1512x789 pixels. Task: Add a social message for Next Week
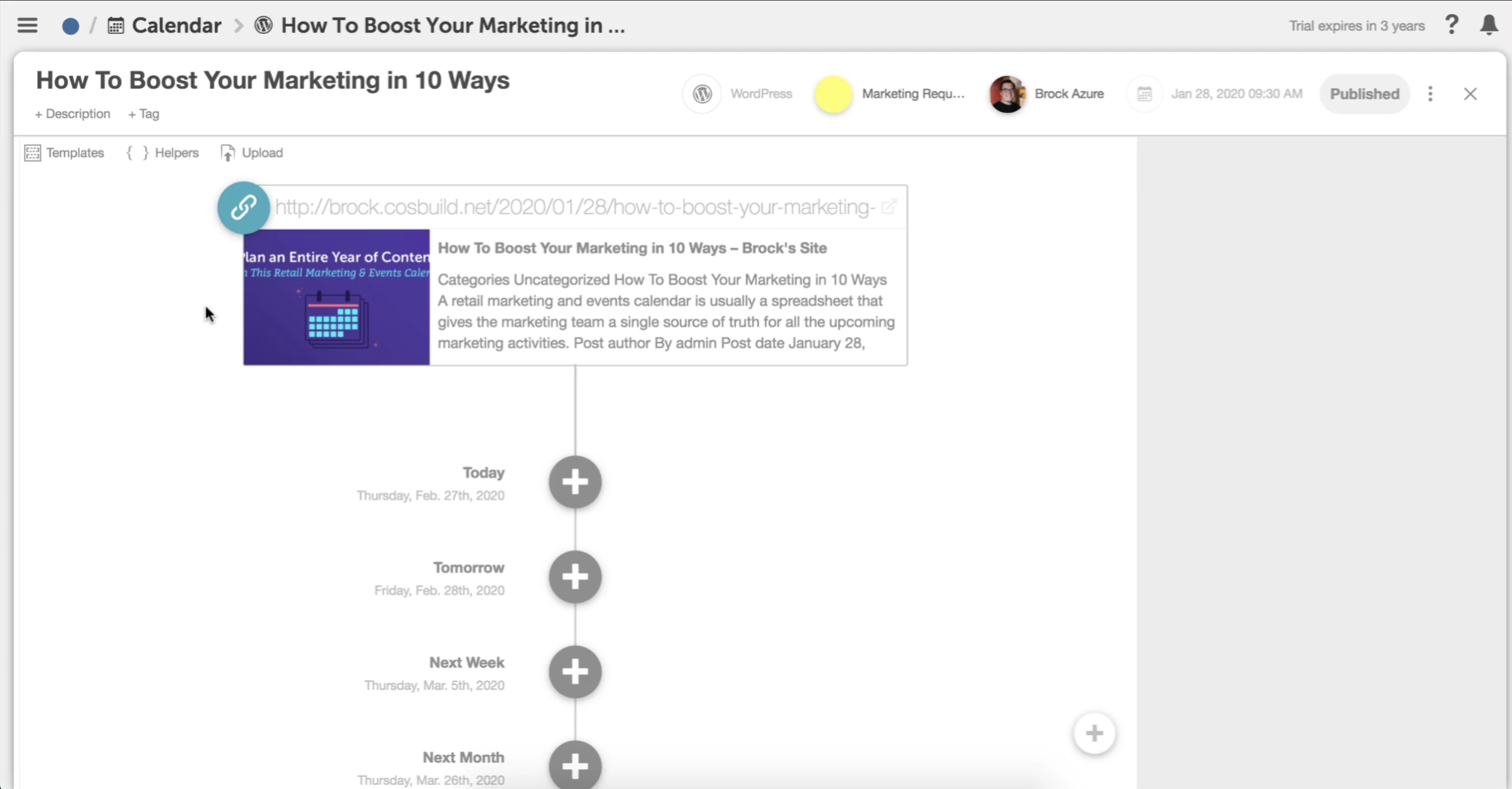tap(575, 672)
